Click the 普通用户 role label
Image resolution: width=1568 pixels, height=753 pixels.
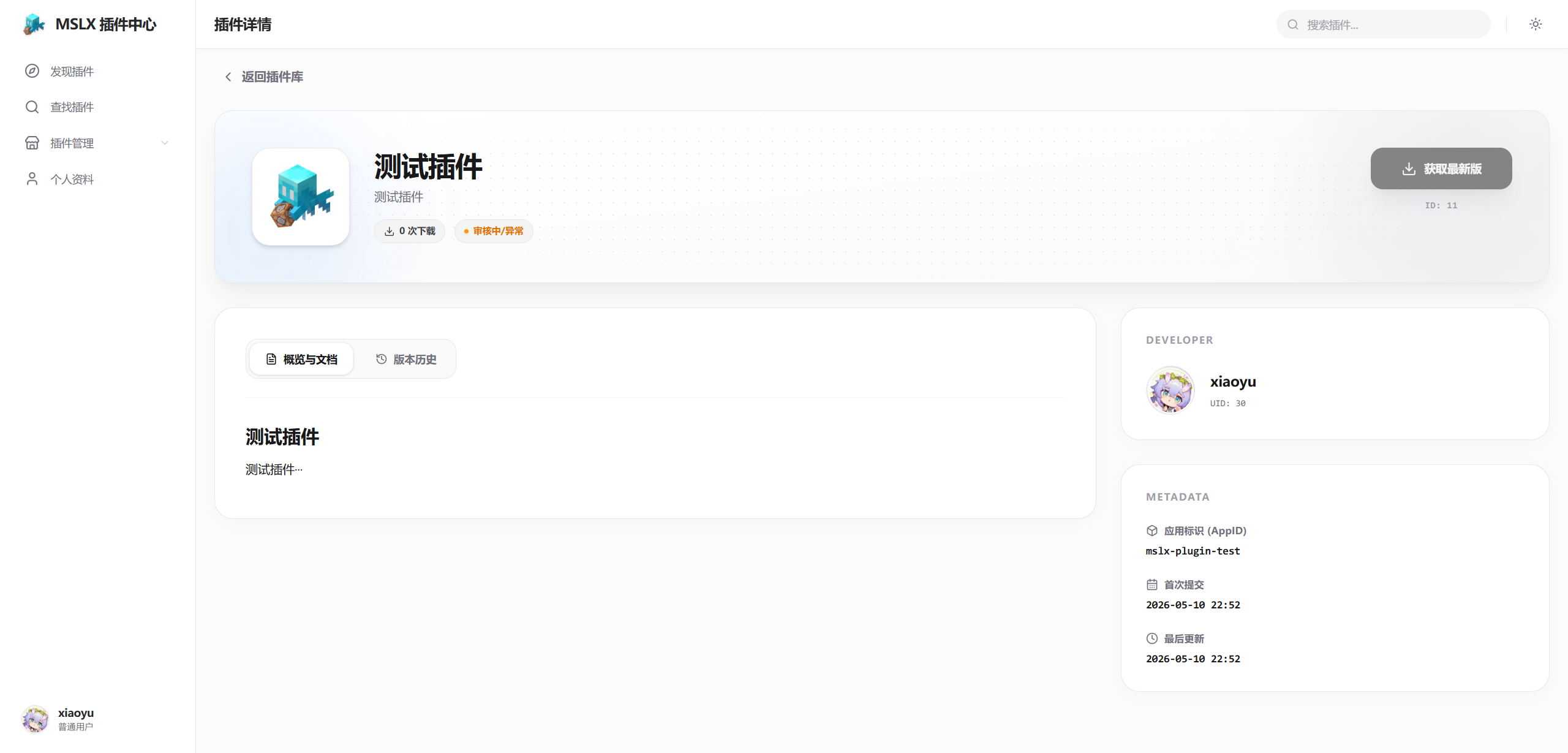[76, 727]
